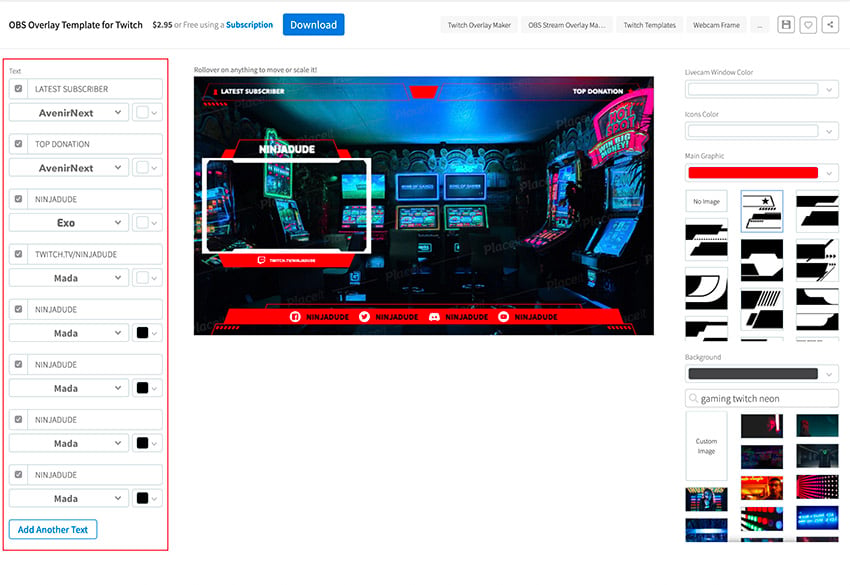Click the heart favorite icon
This screenshot has width=850, height=585.
click(x=808, y=24)
